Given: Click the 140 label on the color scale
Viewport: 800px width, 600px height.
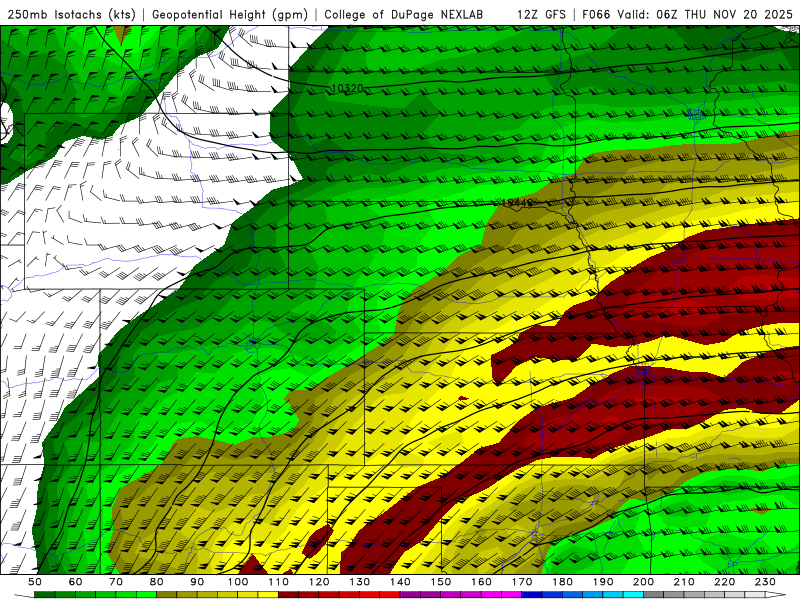Looking at the screenshot, I should coord(400,582).
